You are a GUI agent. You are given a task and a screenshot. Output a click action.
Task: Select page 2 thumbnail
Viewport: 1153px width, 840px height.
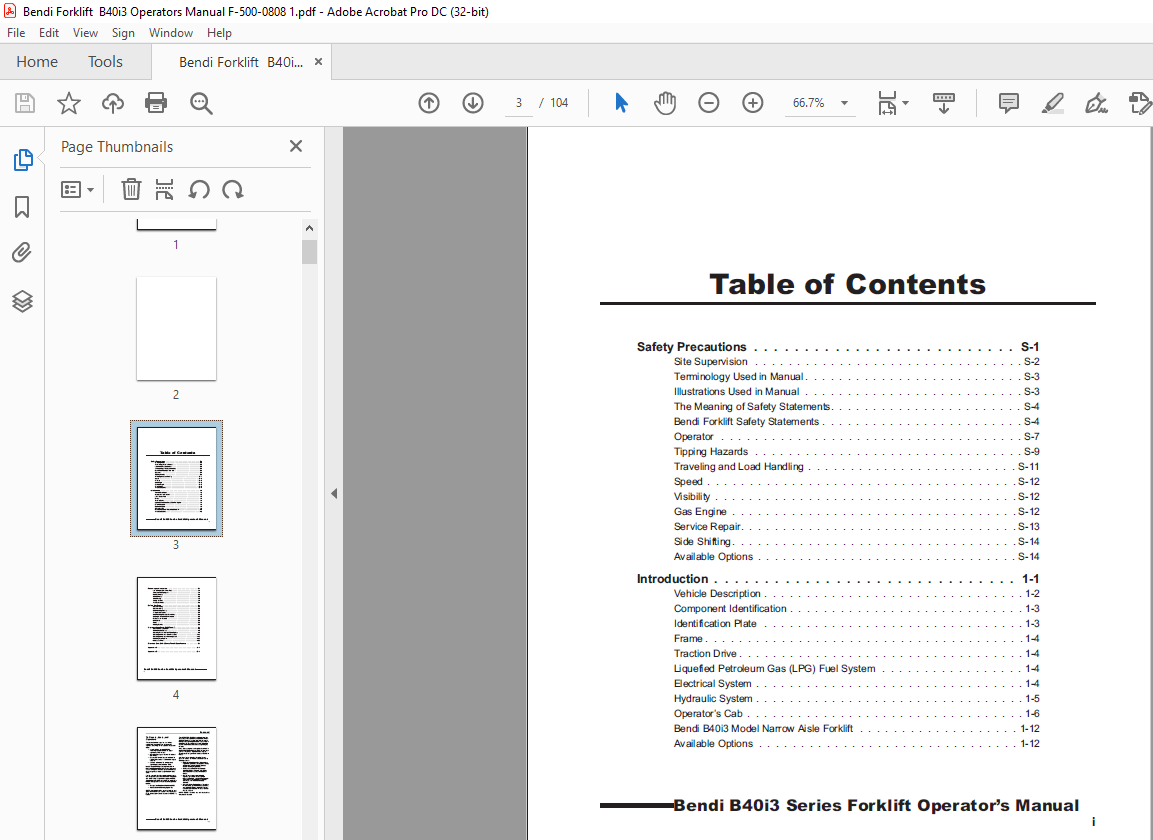(x=176, y=329)
